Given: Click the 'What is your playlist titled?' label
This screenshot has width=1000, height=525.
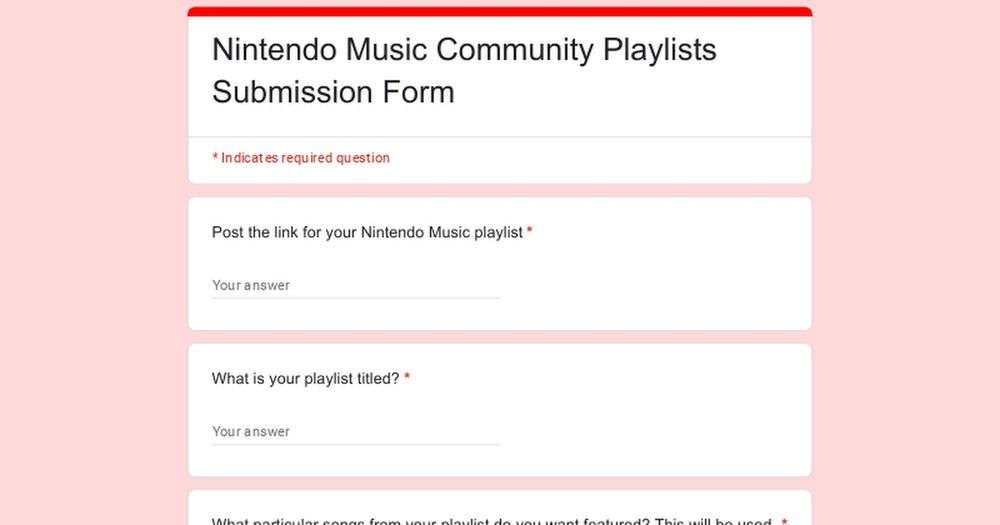Looking at the screenshot, I should (x=305, y=379).
